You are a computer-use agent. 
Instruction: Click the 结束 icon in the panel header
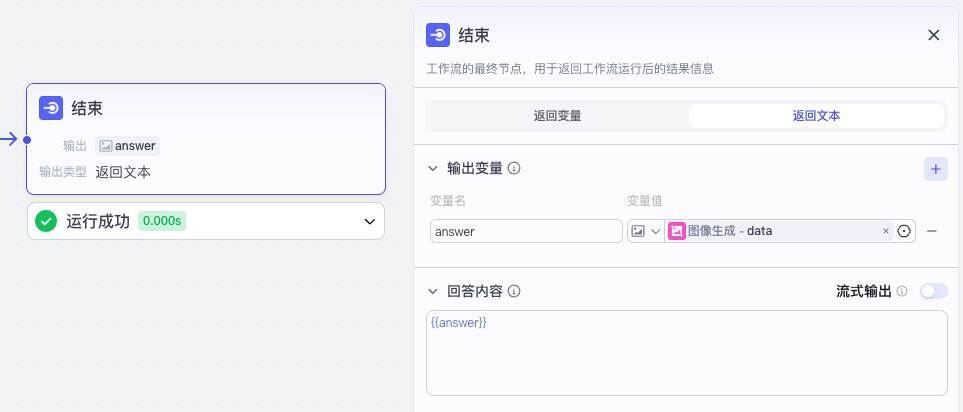coord(438,35)
